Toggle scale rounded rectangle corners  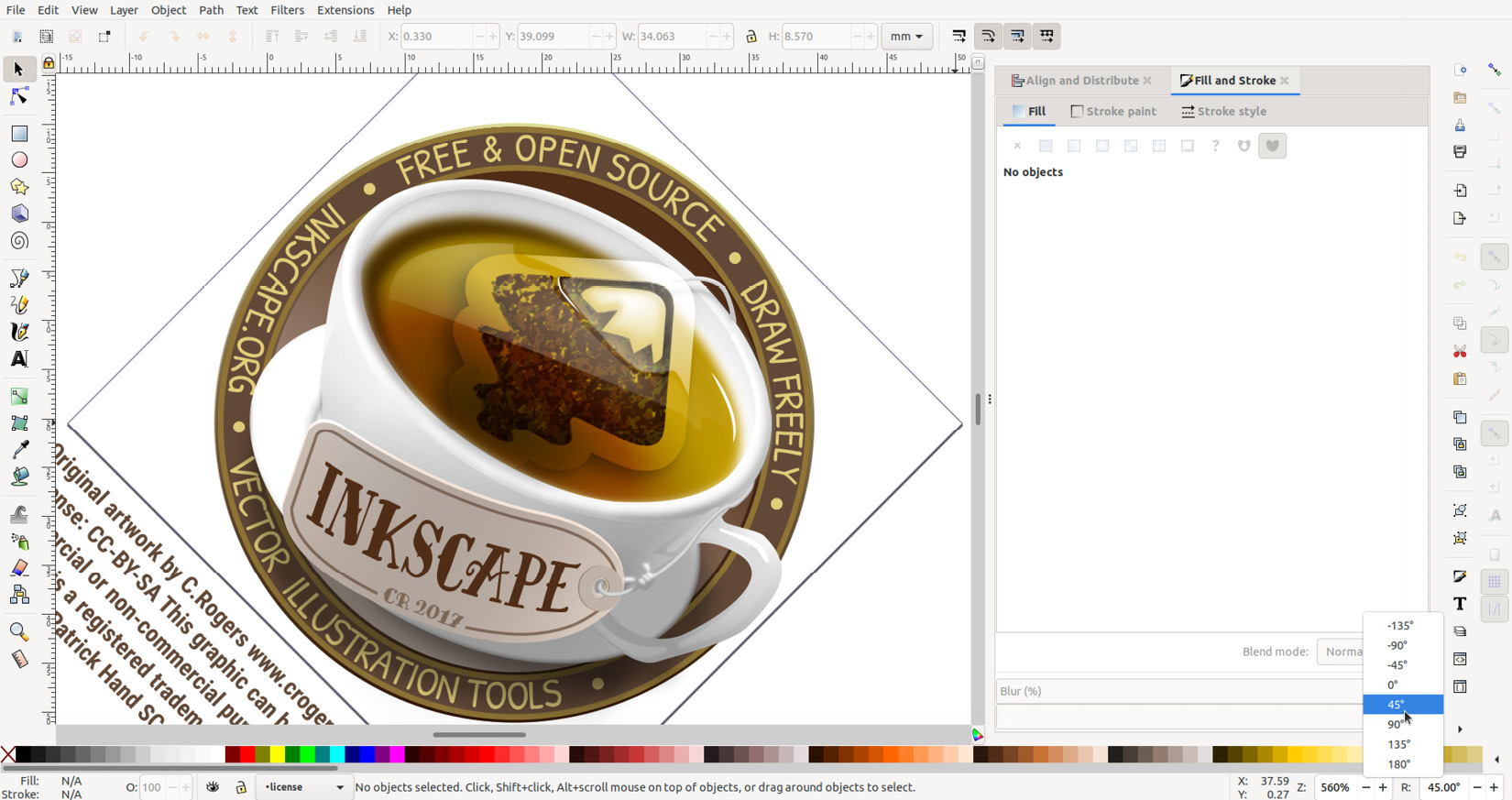coord(988,37)
